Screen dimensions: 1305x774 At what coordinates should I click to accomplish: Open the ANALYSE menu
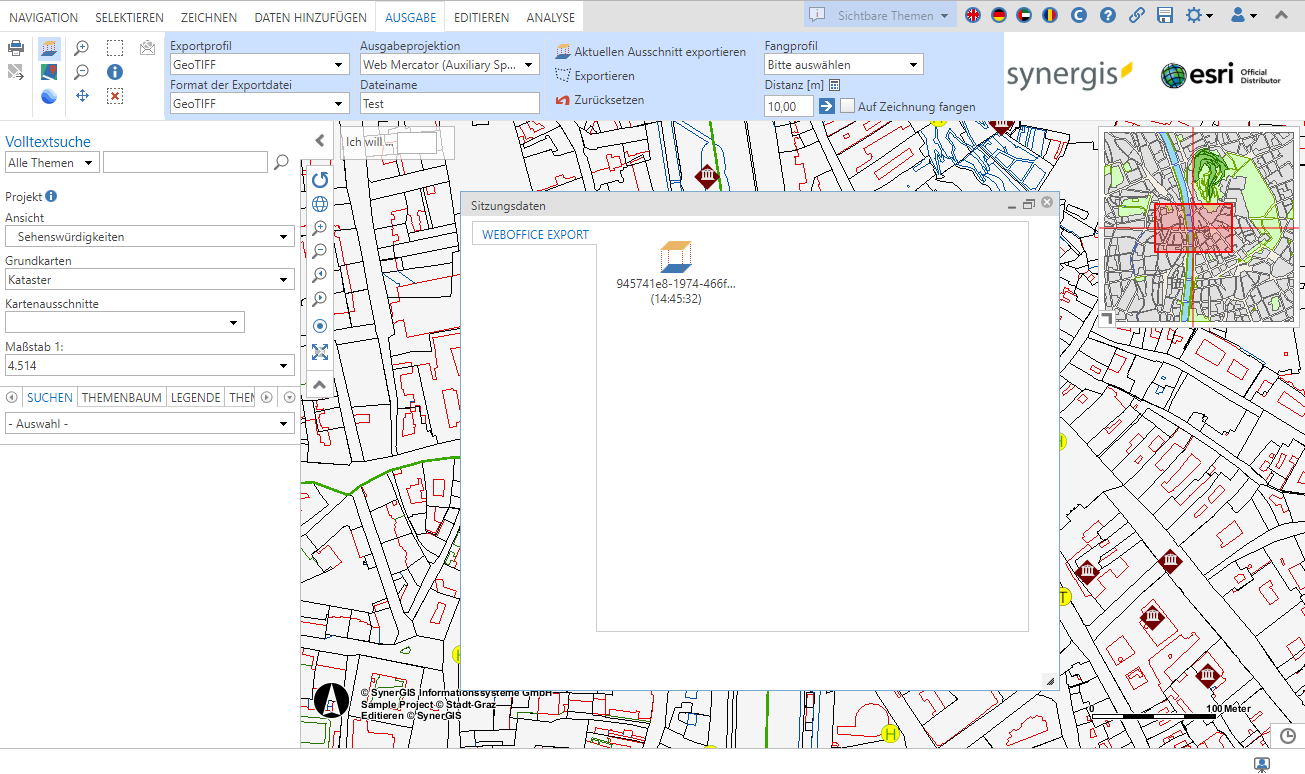(549, 16)
